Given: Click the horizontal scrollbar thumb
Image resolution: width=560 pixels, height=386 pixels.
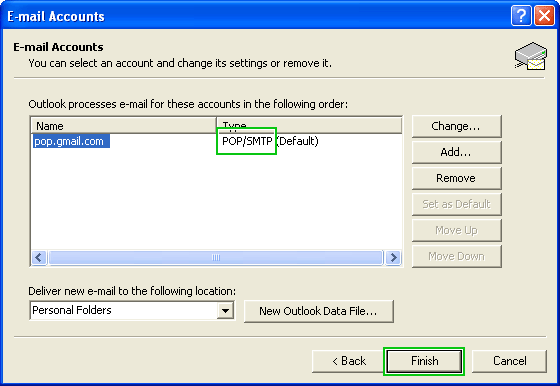Looking at the screenshot, I should 216,257.
